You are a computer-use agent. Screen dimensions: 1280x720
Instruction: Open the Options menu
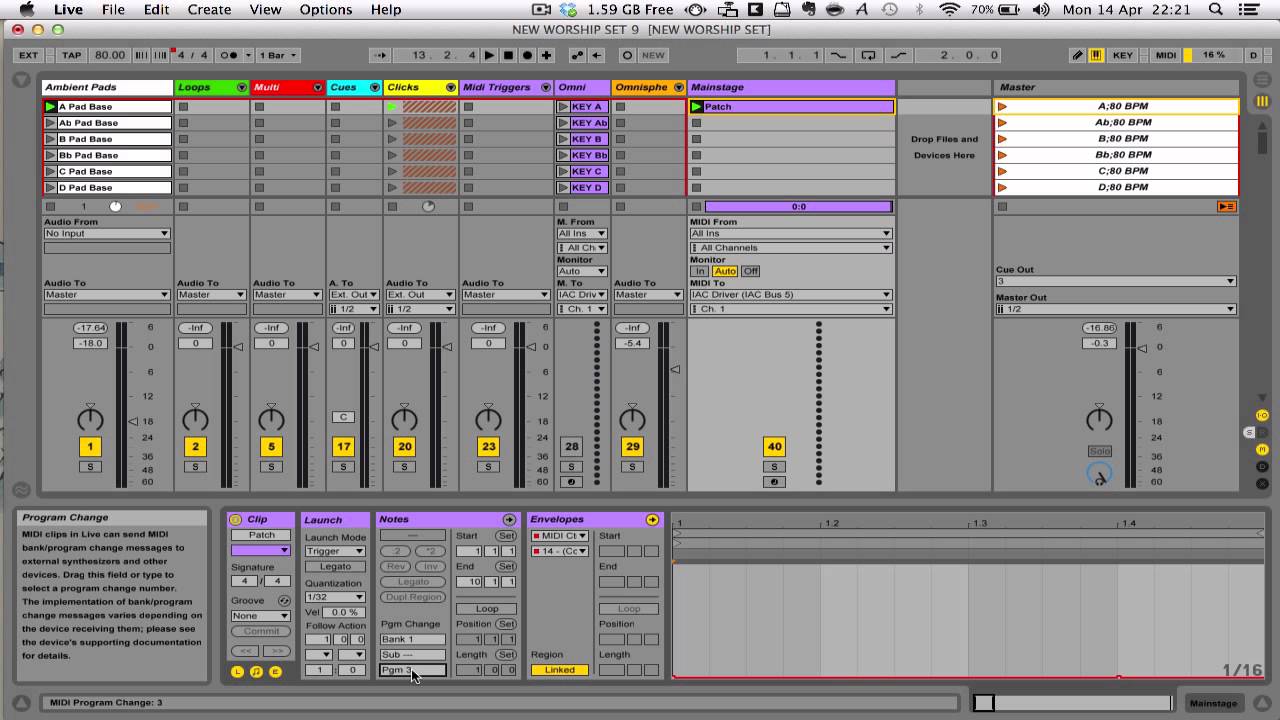(x=326, y=9)
